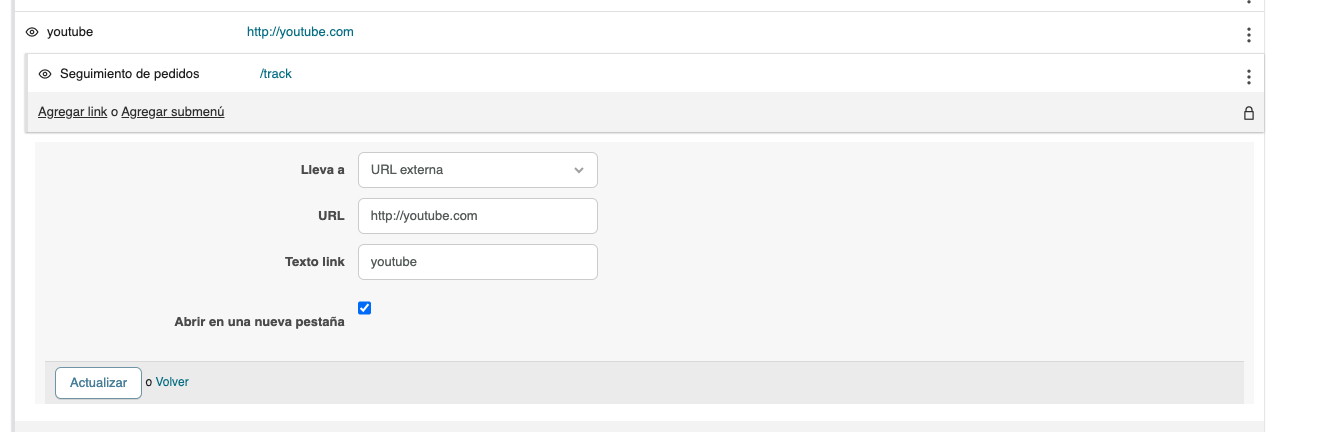1344x432 pixels.
Task: Select the Seguimiento de pedidos item name
Action: point(130,74)
